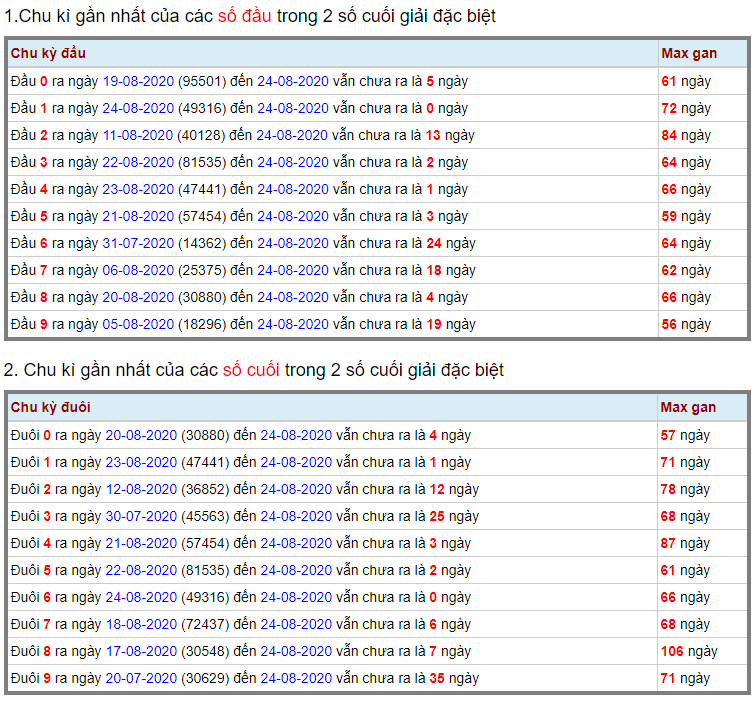The image size is (753, 703).
Task: Click the red 'số cuối' text in the second heading
Action: click(x=251, y=370)
